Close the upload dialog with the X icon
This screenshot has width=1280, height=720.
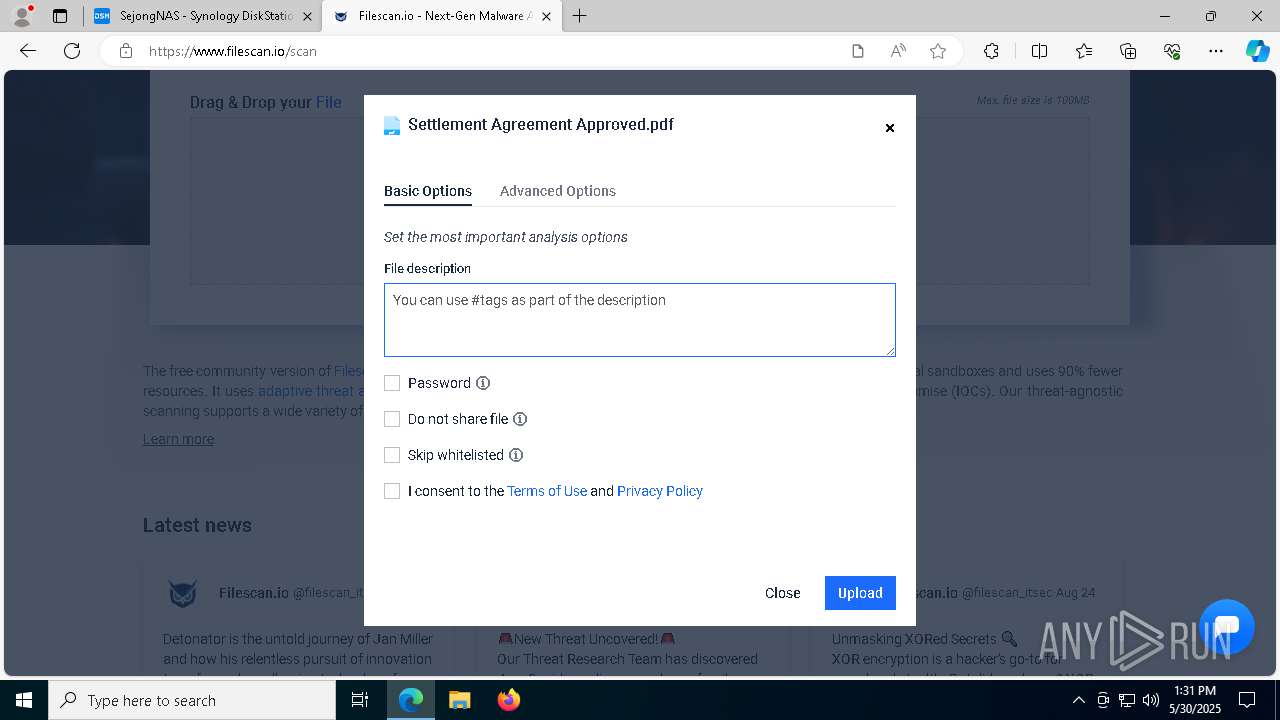click(x=889, y=128)
